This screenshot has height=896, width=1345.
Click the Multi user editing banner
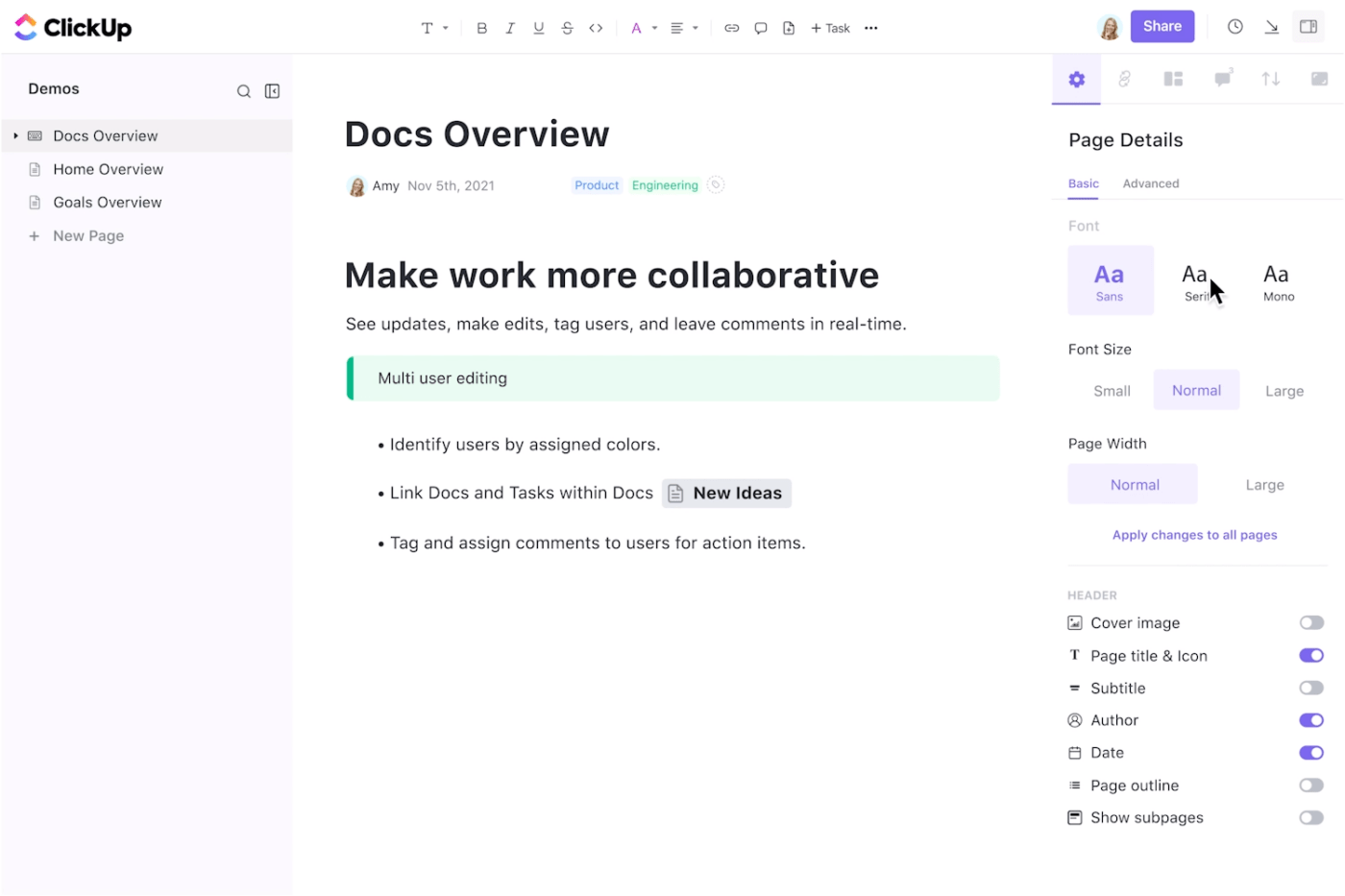pos(672,378)
